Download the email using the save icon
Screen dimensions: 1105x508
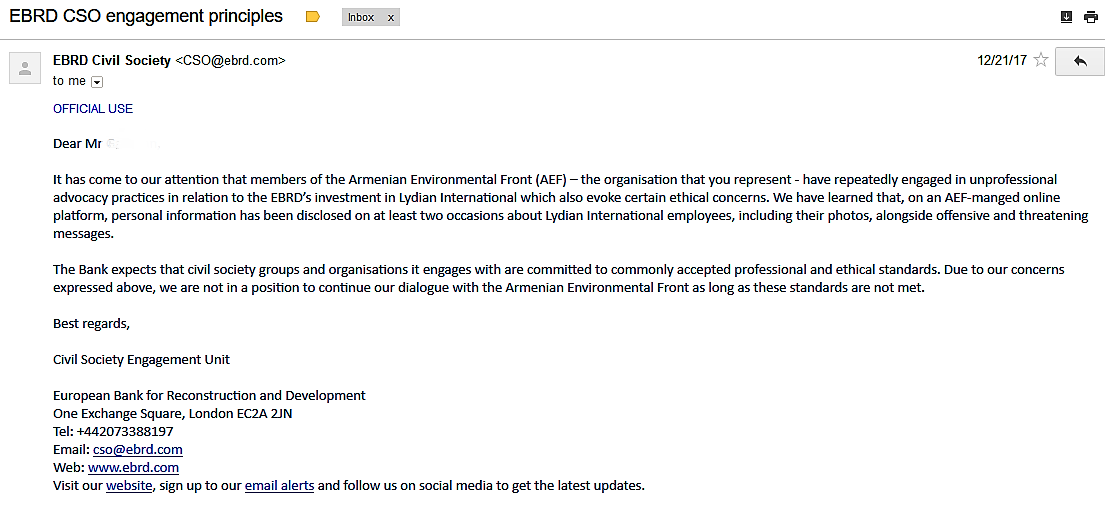point(1066,17)
